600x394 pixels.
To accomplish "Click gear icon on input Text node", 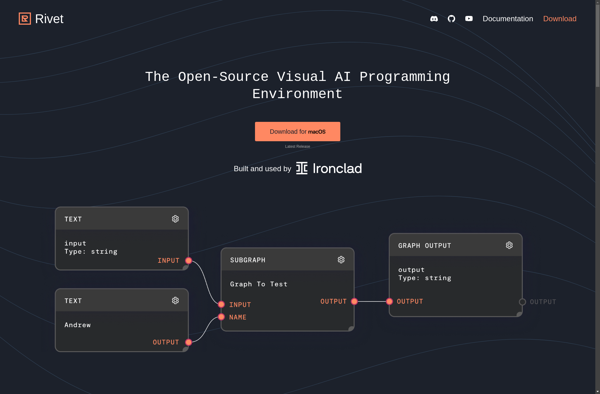I will tap(175, 219).
